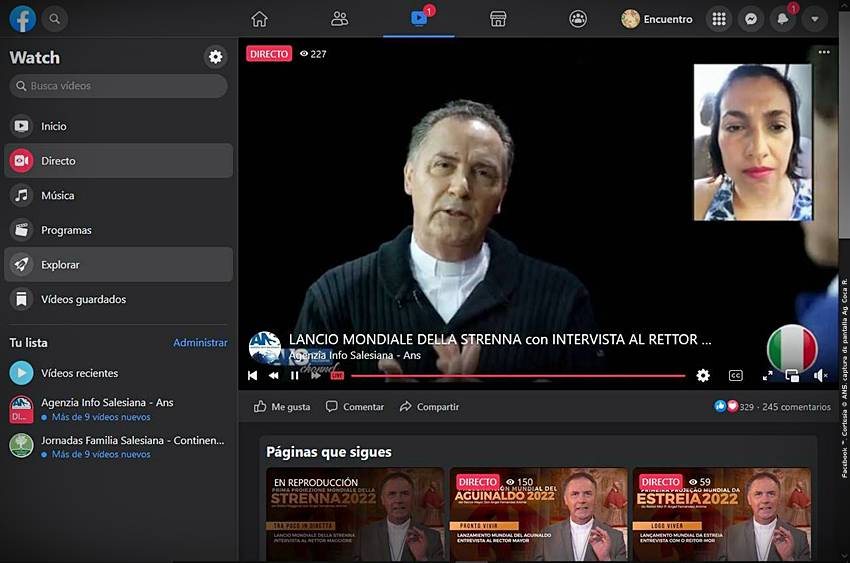Open the ESTREIA 2022 live thumbnail

click(x=722, y=514)
